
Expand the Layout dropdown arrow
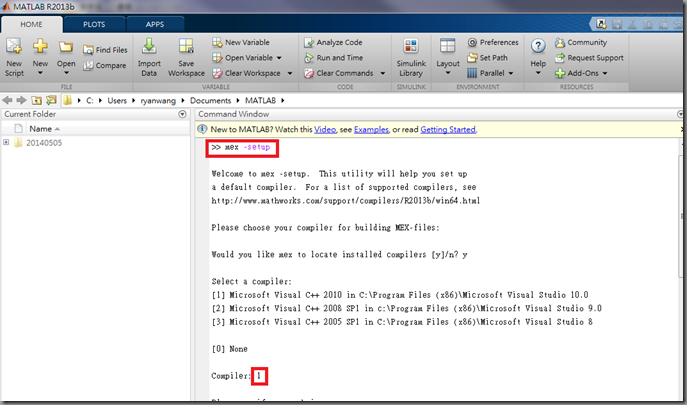point(447,73)
